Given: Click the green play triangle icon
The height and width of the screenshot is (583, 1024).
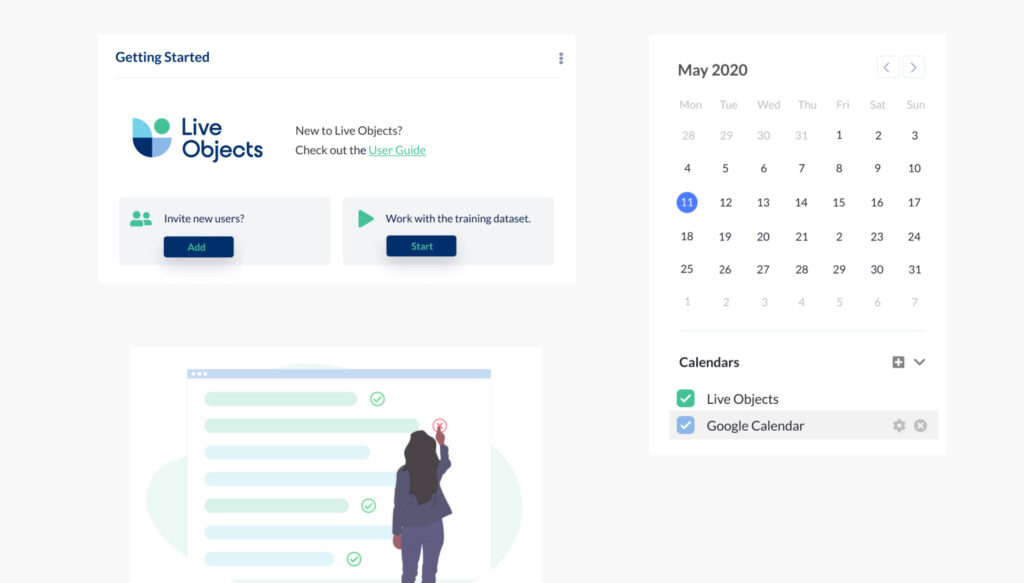Looking at the screenshot, I should 366,218.
